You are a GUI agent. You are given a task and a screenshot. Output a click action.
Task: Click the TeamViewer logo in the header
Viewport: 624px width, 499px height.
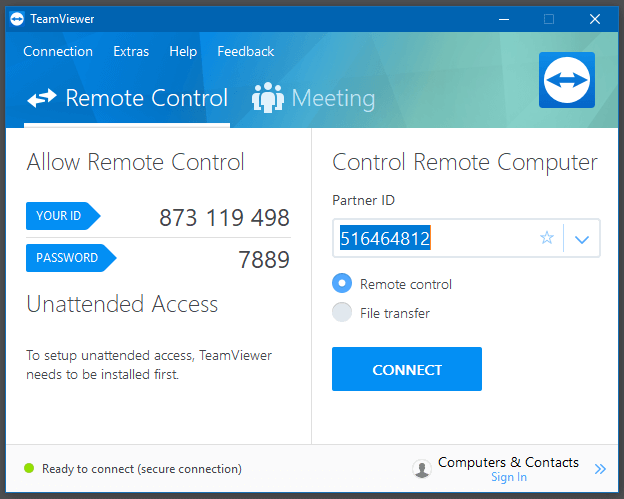tap(567, 80)
